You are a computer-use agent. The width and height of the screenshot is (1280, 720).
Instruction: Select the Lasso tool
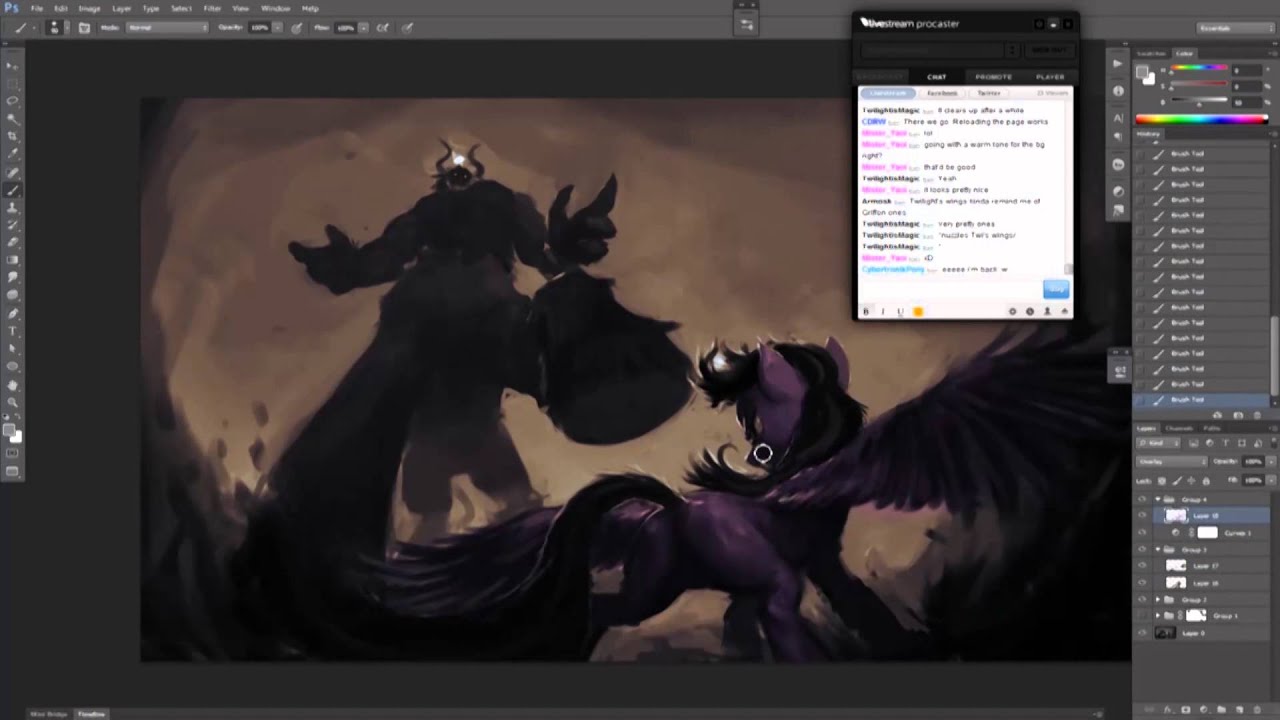pos(12,101)
